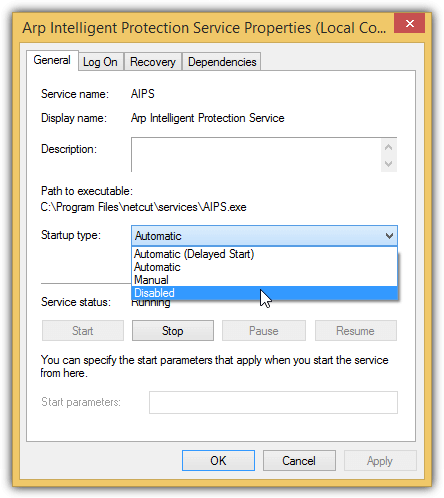
Task: Select Automatic (Delayed Start) option
Action: pos(265,254)
